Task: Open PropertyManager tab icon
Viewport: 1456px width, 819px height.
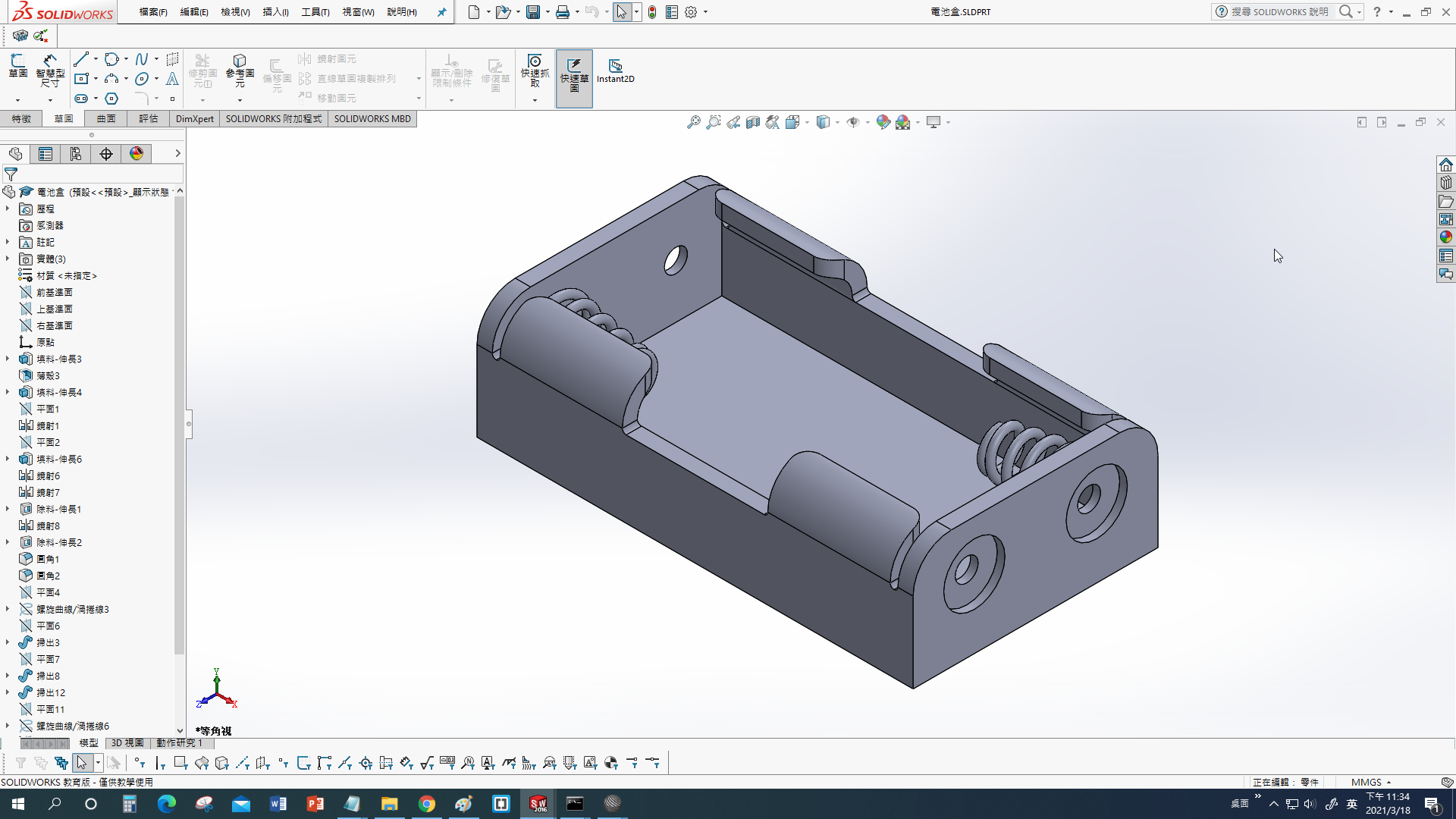Action: [45, 154]
